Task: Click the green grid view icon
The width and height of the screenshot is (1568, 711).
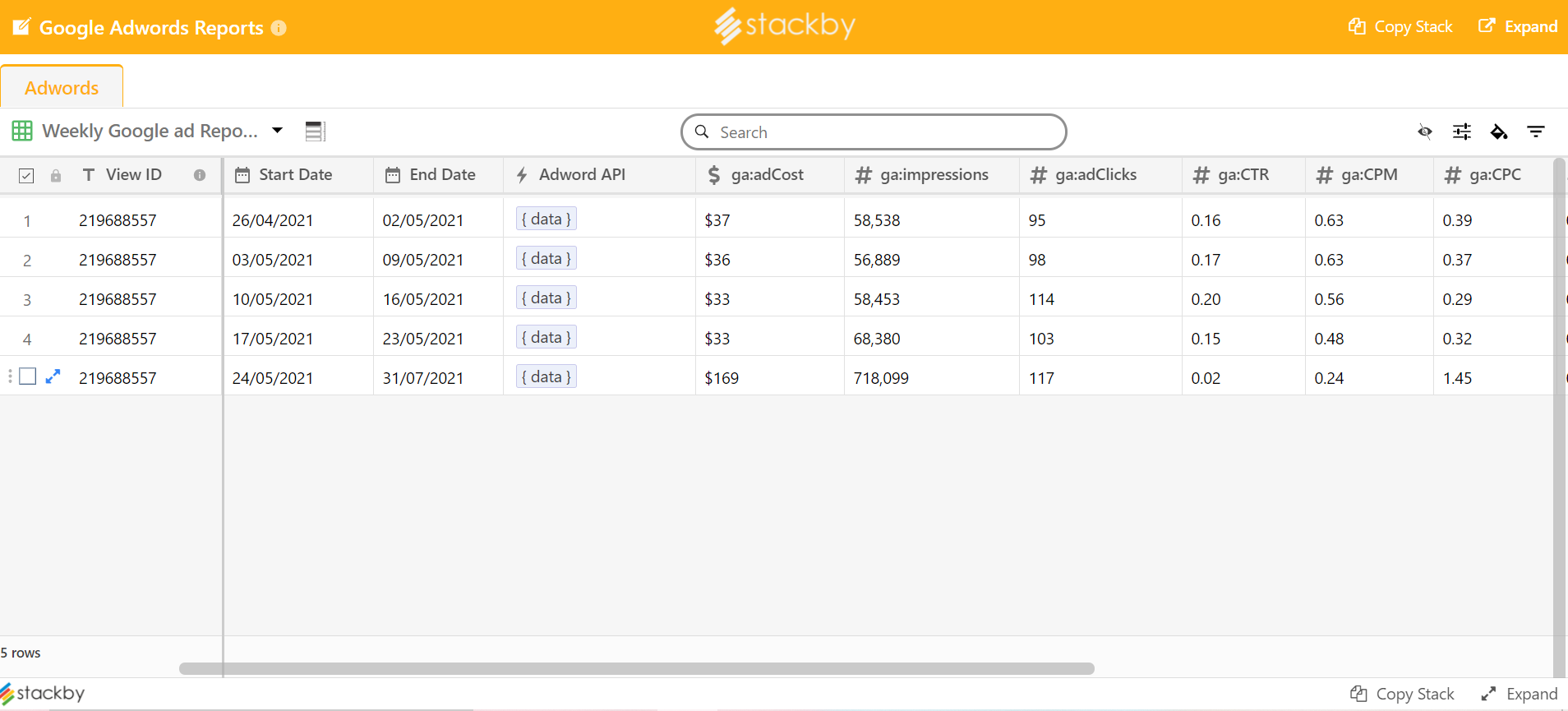Action: 22,131
